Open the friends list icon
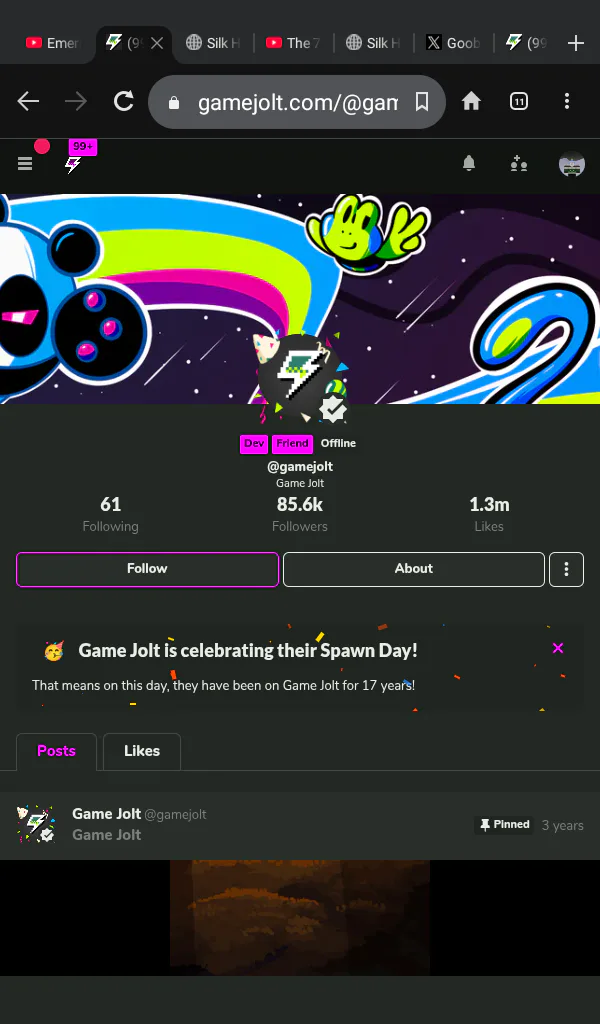600x1024 pixels. point(519,164)
